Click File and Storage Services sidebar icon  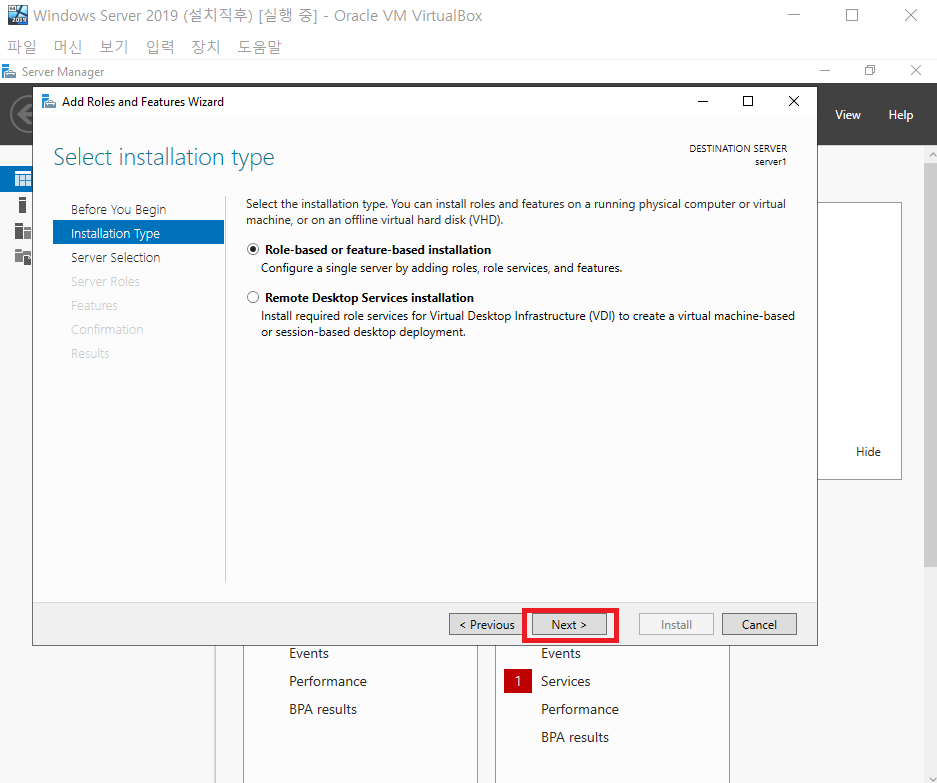click(23, 256)
